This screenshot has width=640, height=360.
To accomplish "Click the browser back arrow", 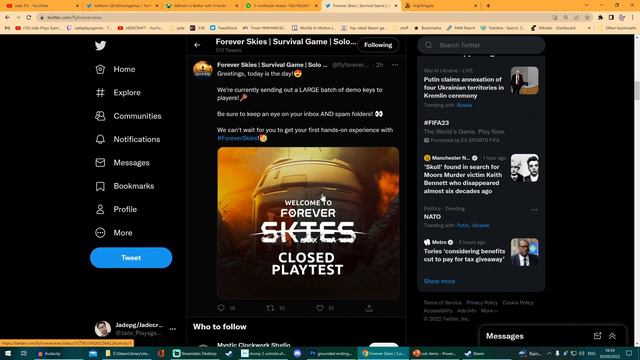I will 7,18.
